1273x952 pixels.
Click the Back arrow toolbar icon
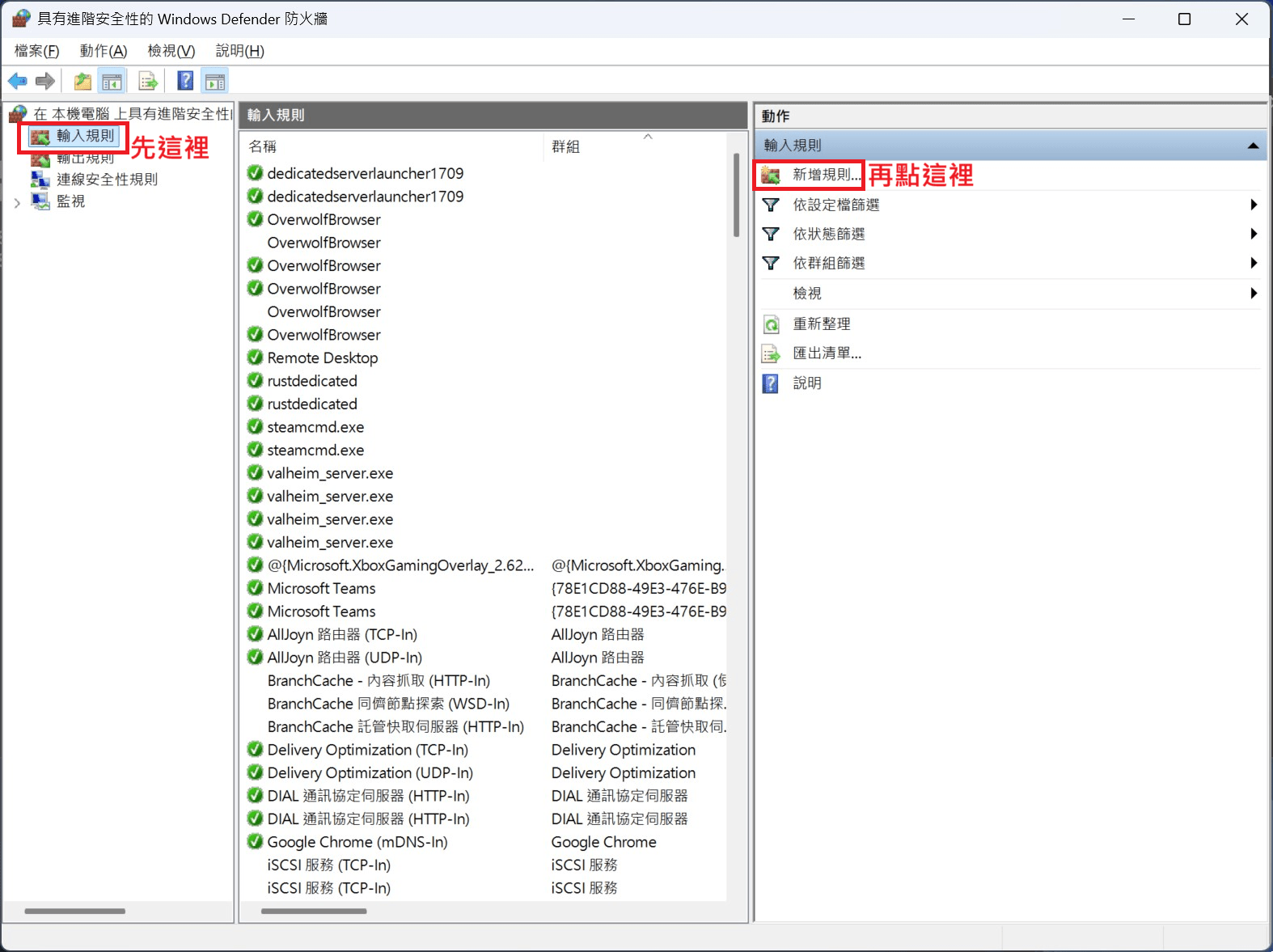18,81
